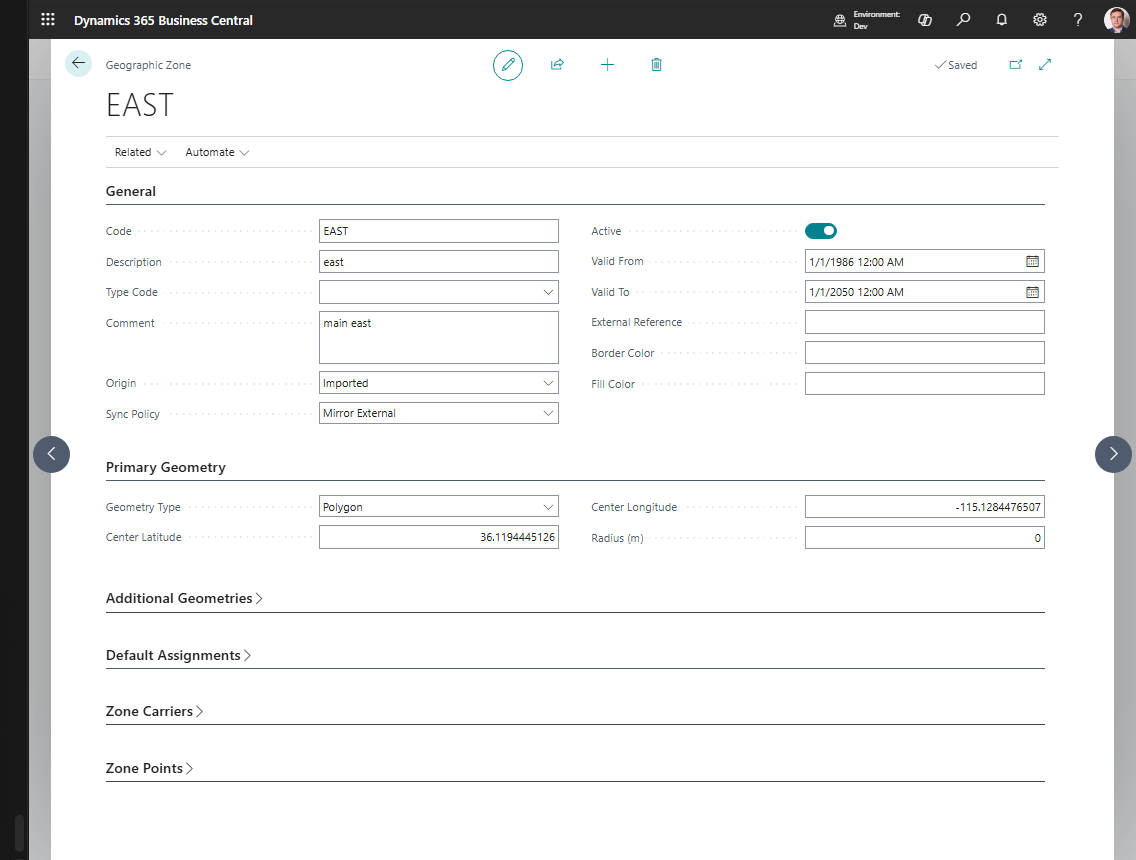The height and width of the screenshot is (860, 1136).
Task: Toggle the Active switch
Action: [x=821, y=230]
